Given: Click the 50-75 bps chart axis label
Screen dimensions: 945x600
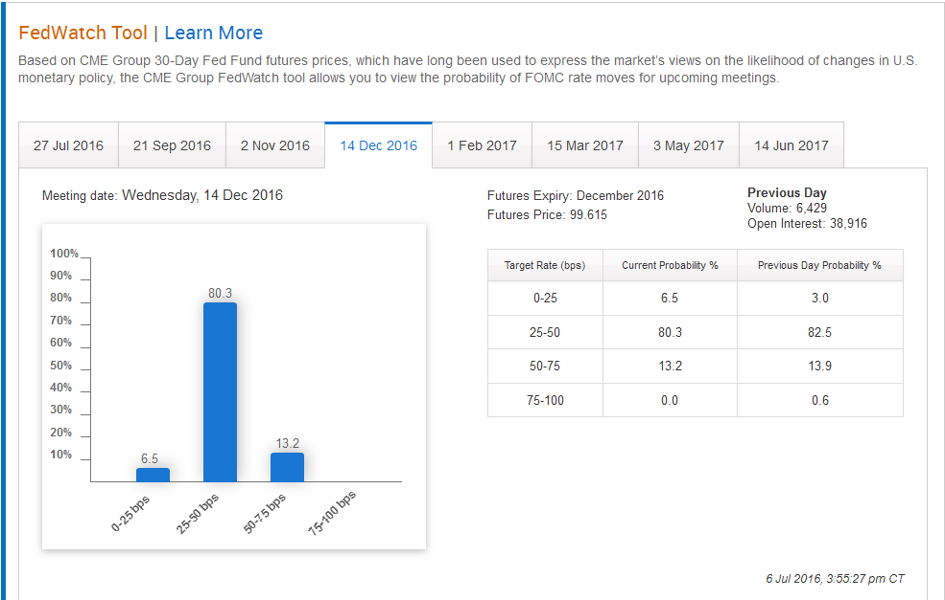Looking at the screenshot, I should click(x=265, y=513).
